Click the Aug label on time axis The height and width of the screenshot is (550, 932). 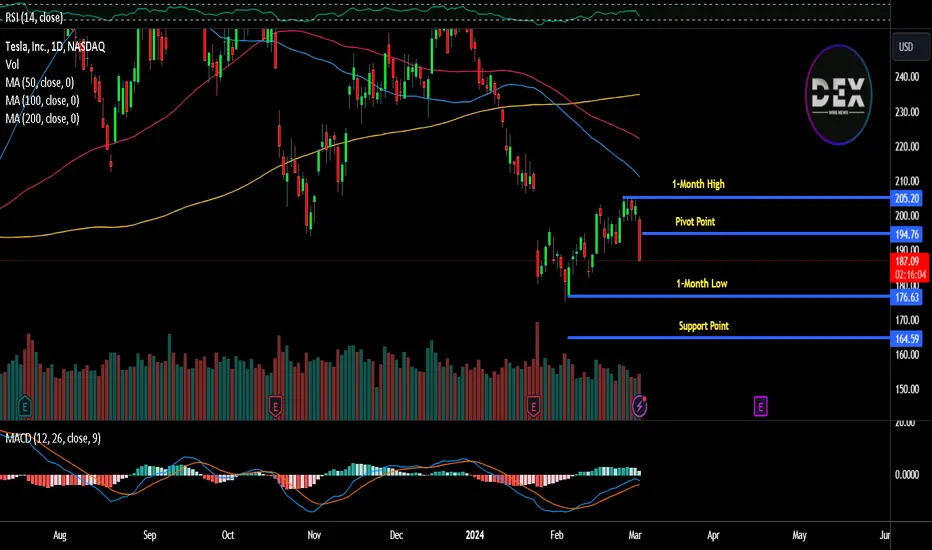(59, 535)
